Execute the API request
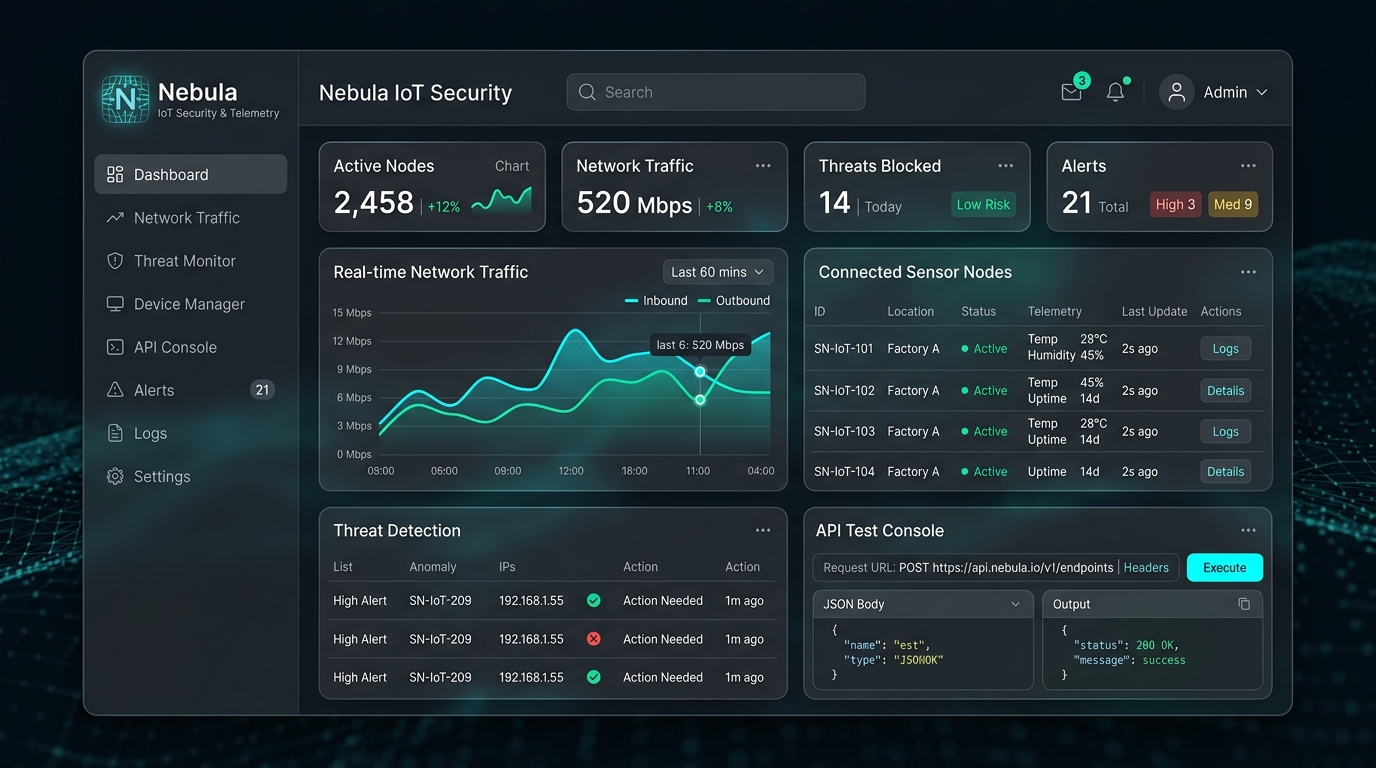 click(1225, 568)
